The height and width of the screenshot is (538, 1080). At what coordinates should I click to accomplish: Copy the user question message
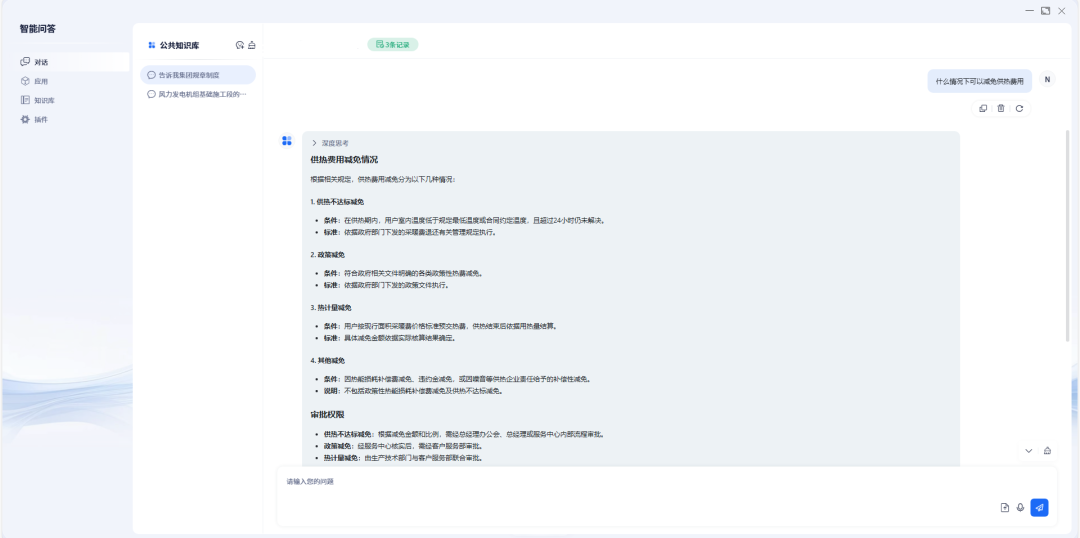pos(983,108)
